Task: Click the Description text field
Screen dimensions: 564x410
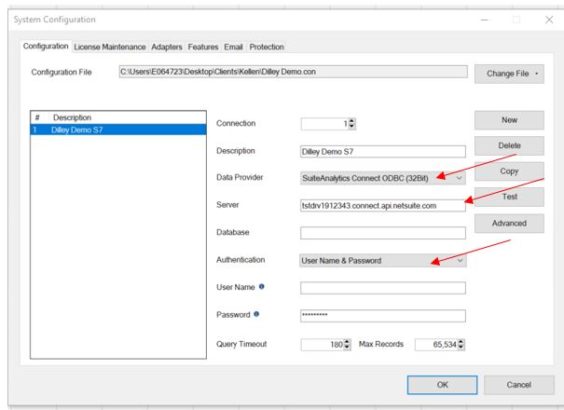Action: [383, 151]
